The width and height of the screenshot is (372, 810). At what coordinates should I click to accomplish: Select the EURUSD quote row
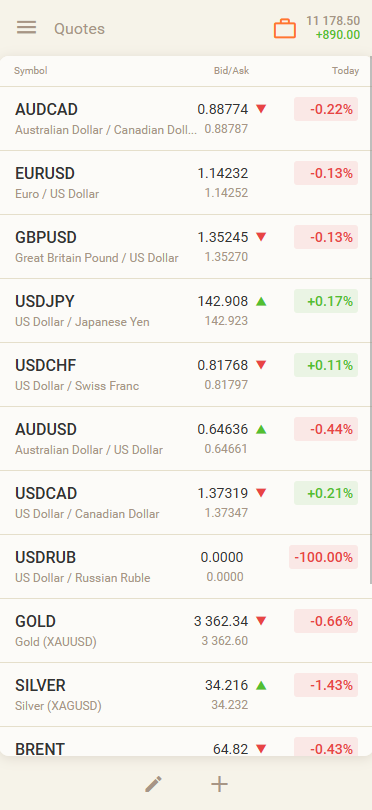185,183
